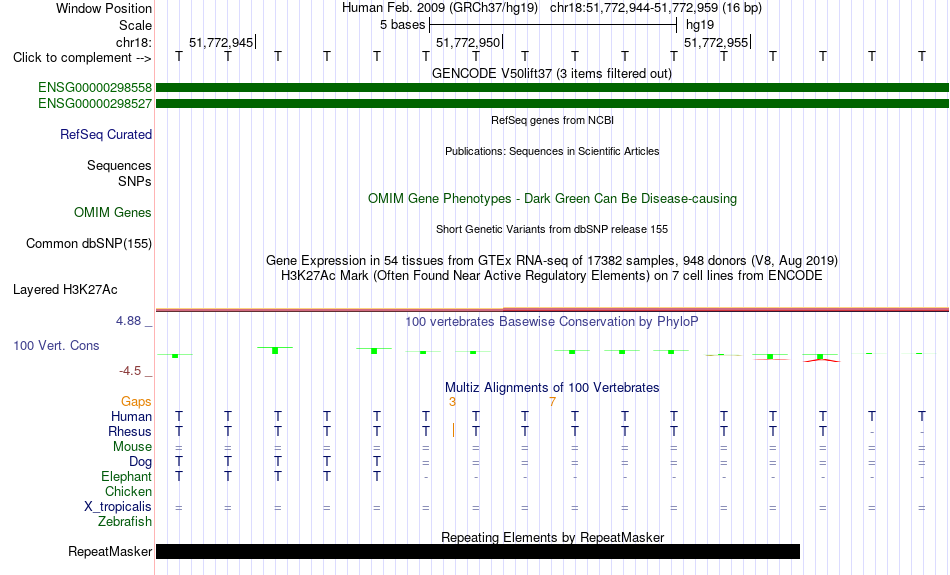
Task: Click the 'RefSeq genes from NCBI' title
Action: [553, 120]
